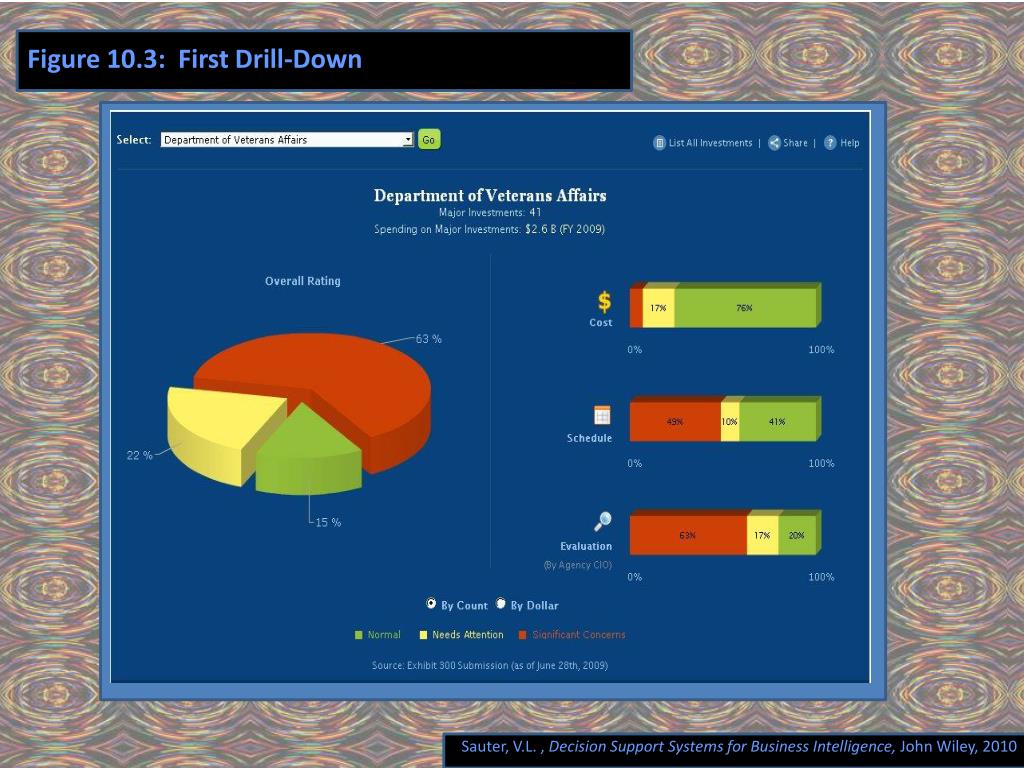
Task: Click the Cost bar's yellow 17% segment
Action: click(658, 308)
